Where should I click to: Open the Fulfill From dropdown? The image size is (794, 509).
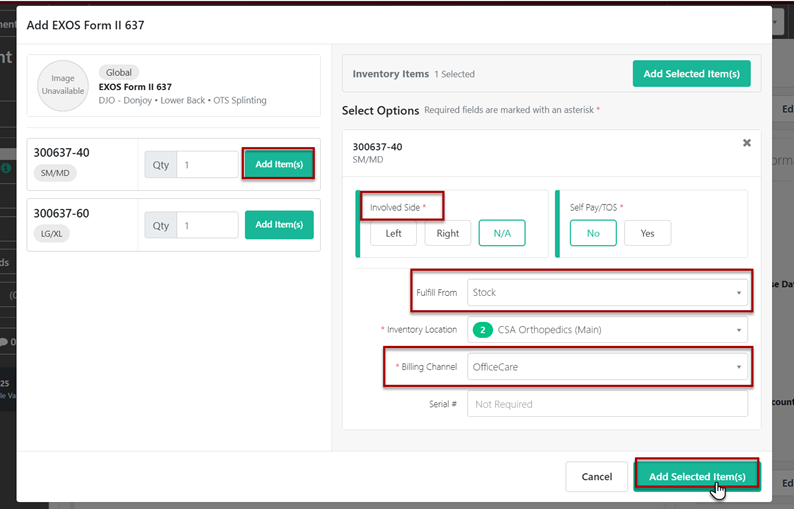click(x=607, y=293)
